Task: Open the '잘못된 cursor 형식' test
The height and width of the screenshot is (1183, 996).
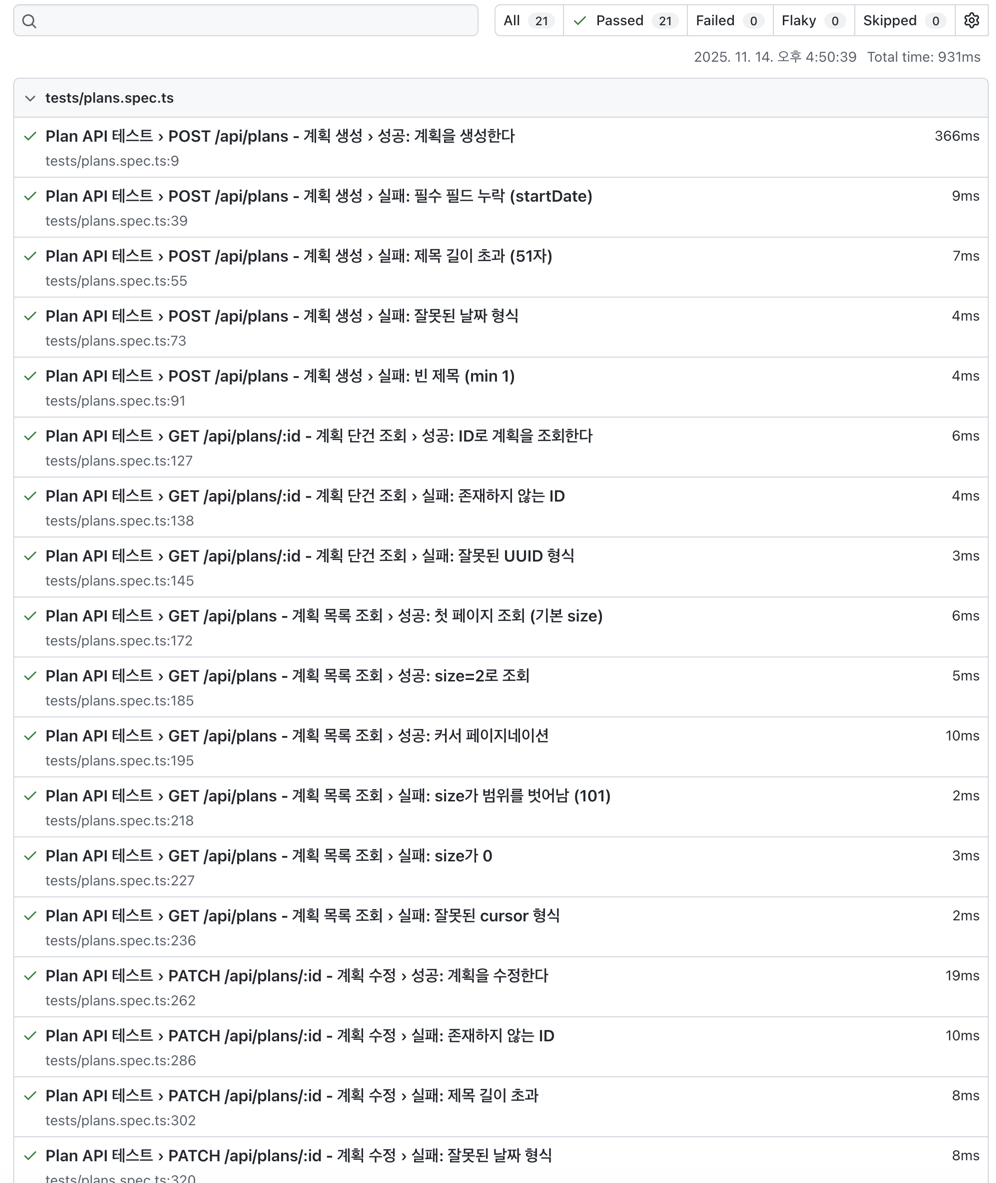Action: [x=302, y=916]
